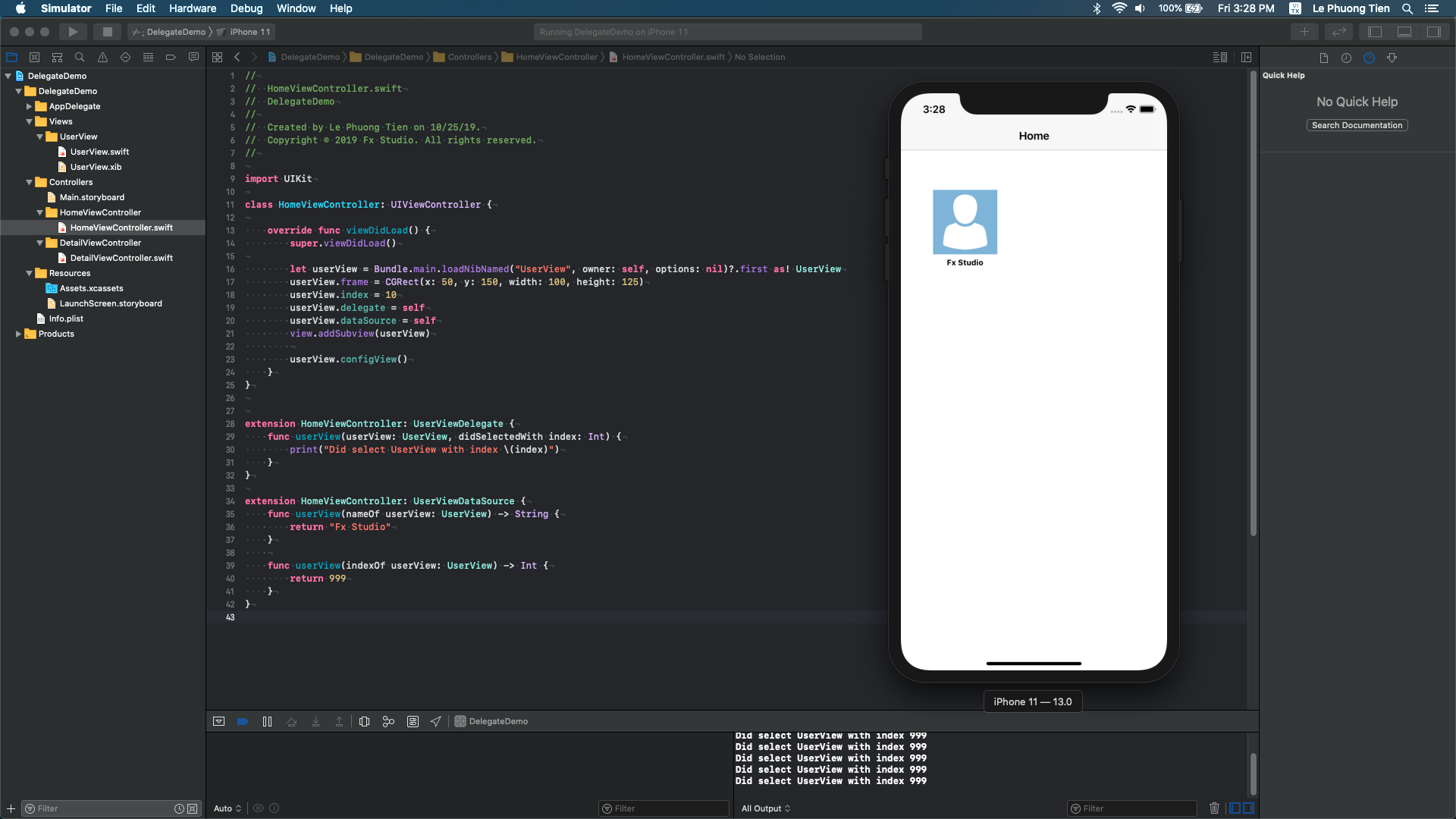This screenshot has width=1456, height=819.
Task: Open the Breakpoint navigator
Action: (x=170, y=57)
